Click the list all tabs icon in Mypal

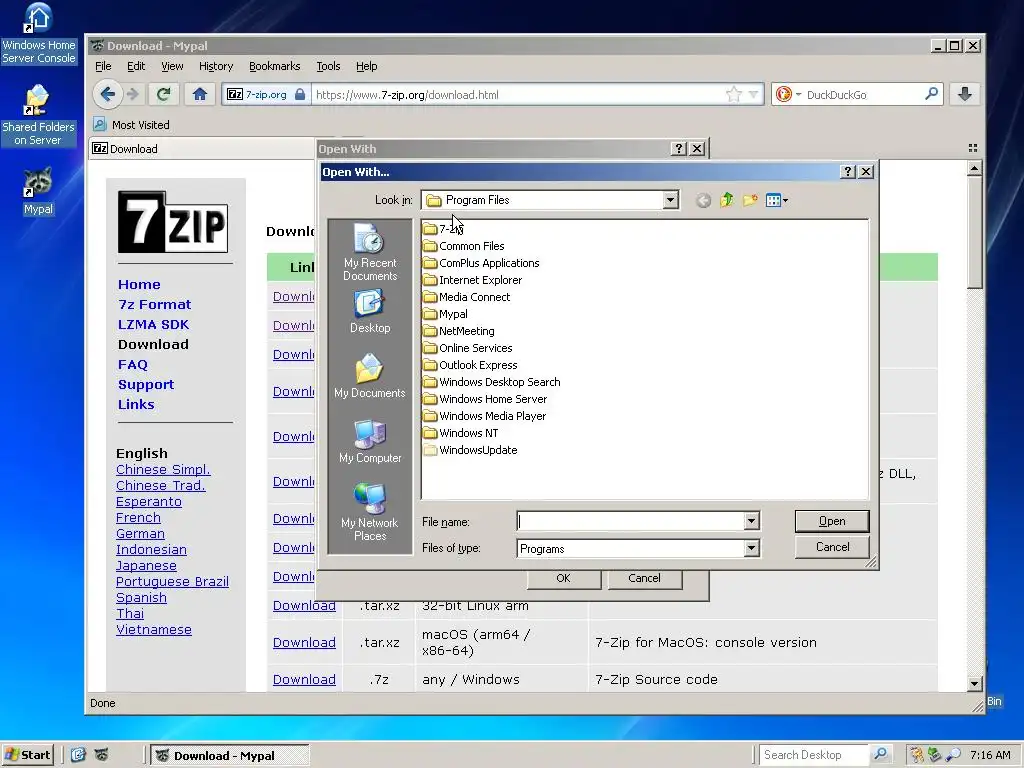(972, 148)
